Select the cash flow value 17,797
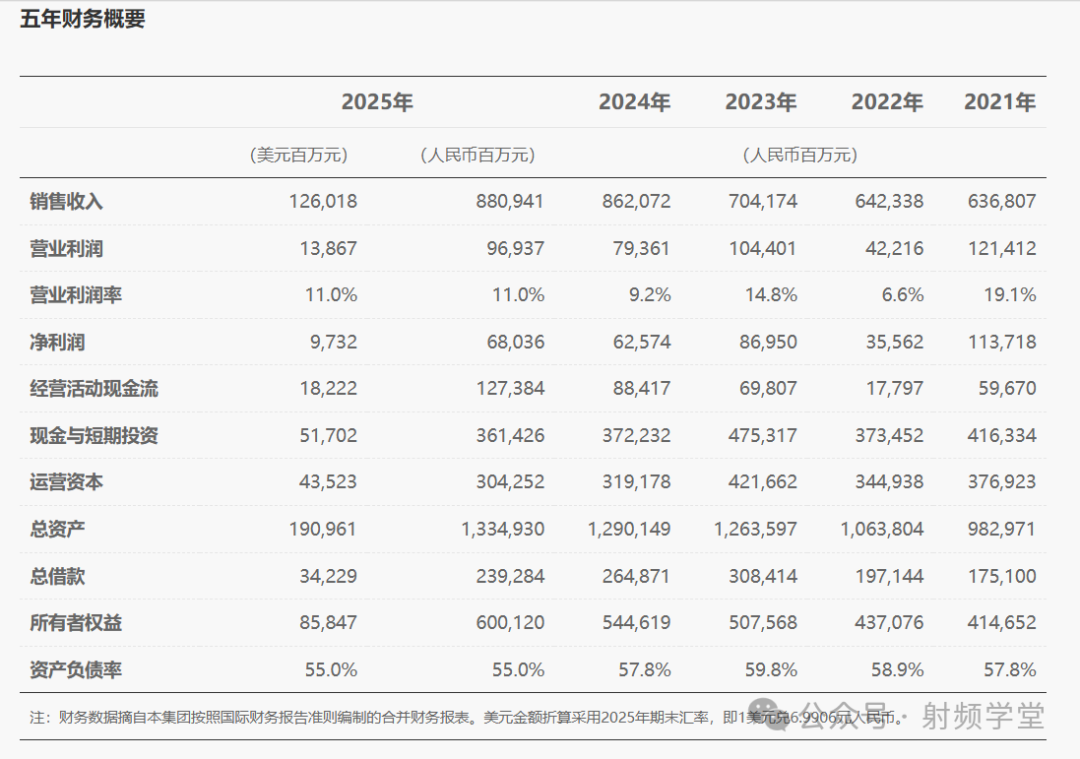1080x759 pixels. click(895, 388)
